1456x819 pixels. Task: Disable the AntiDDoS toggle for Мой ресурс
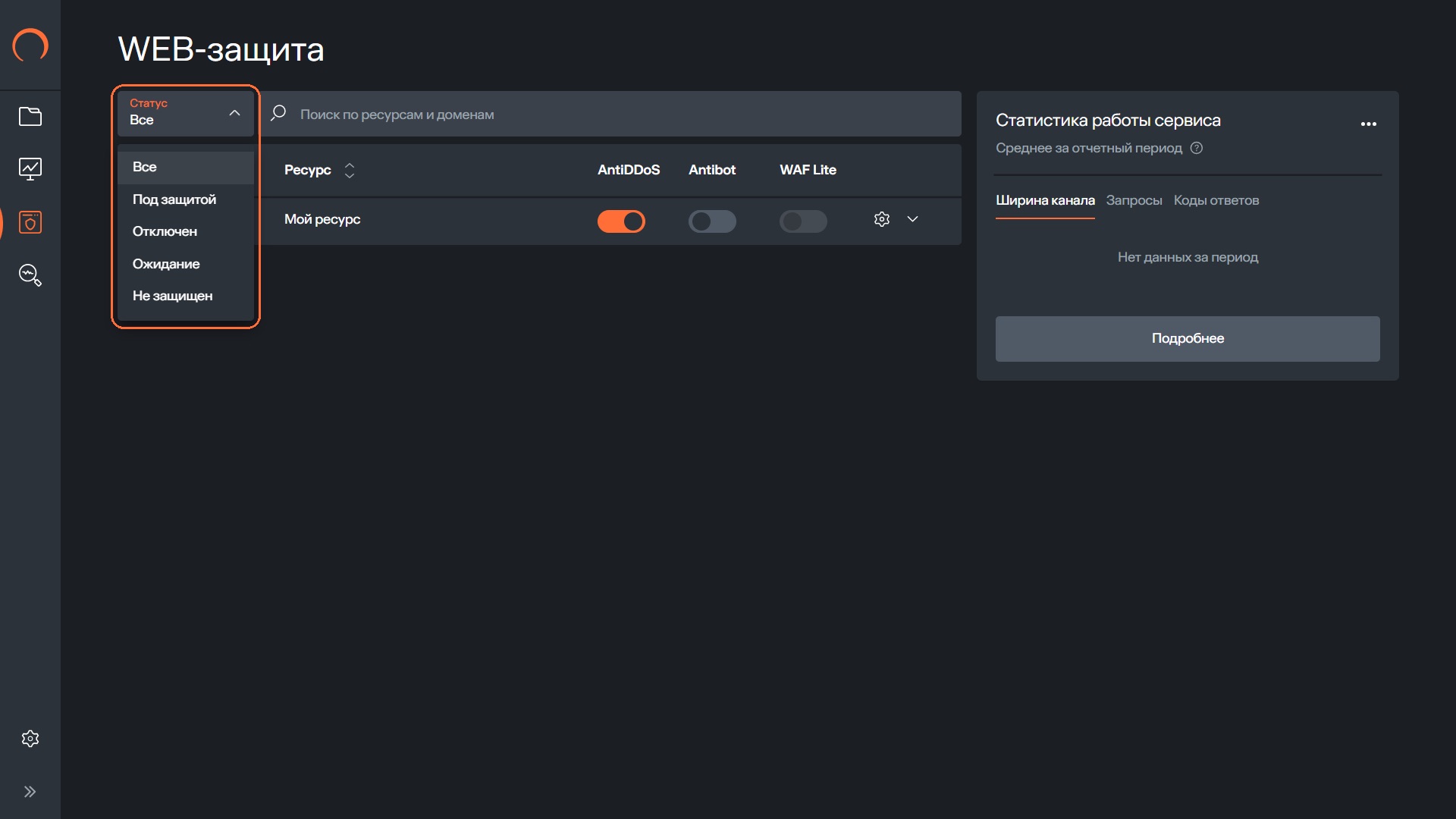click(621, 221)
